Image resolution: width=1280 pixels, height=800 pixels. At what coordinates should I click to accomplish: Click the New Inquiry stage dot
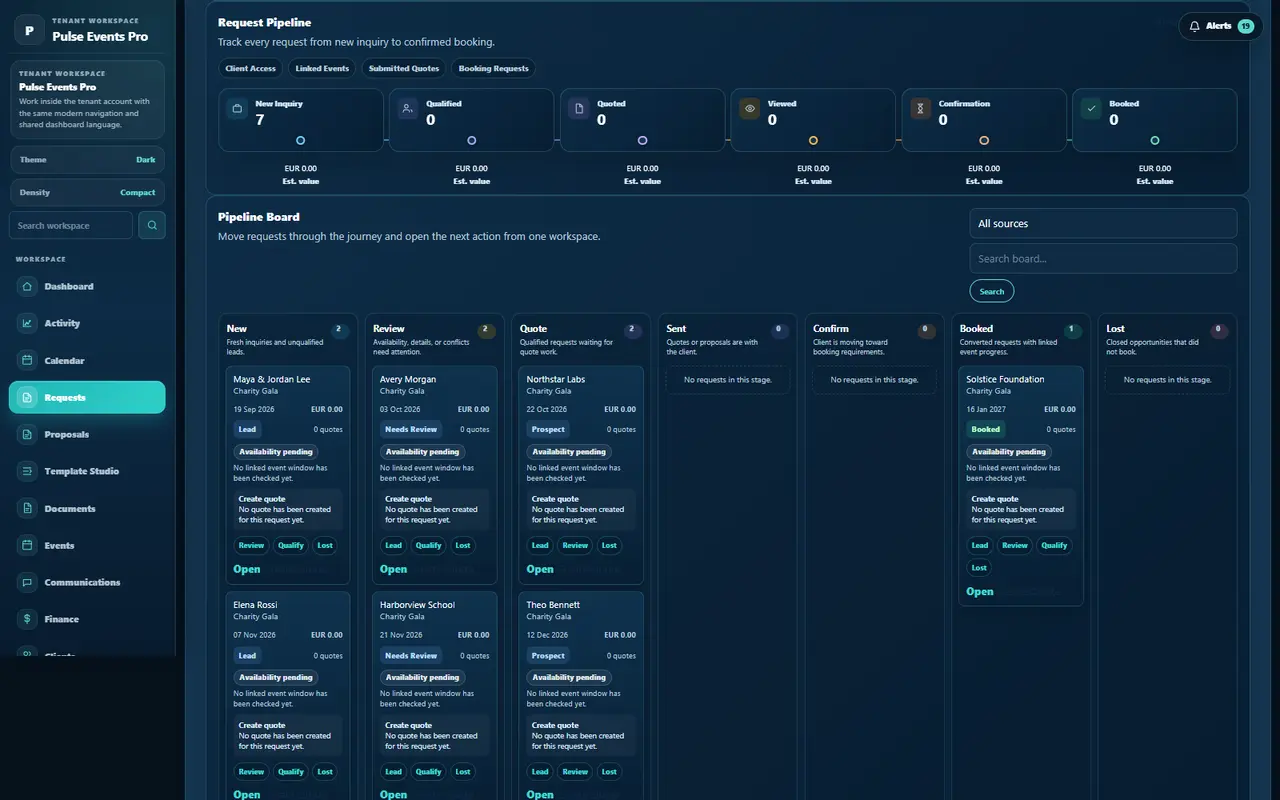300,141
